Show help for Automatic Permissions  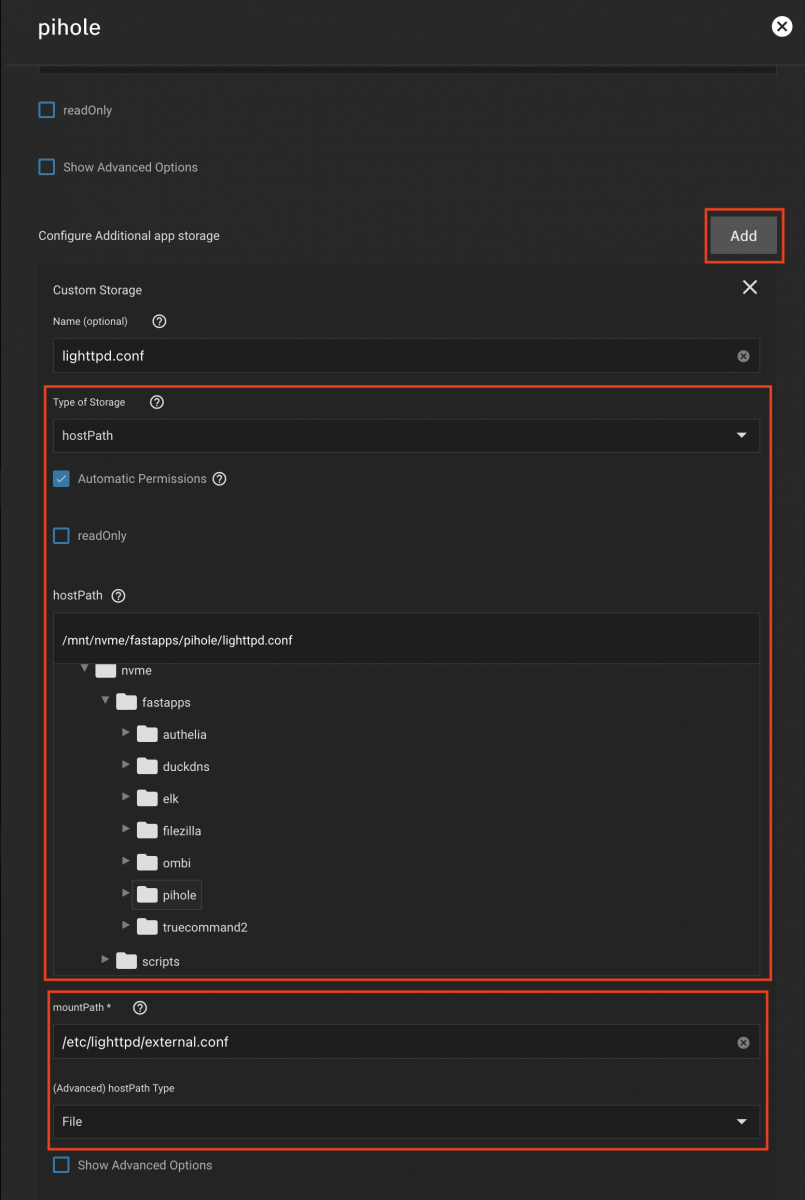(220, 479)
